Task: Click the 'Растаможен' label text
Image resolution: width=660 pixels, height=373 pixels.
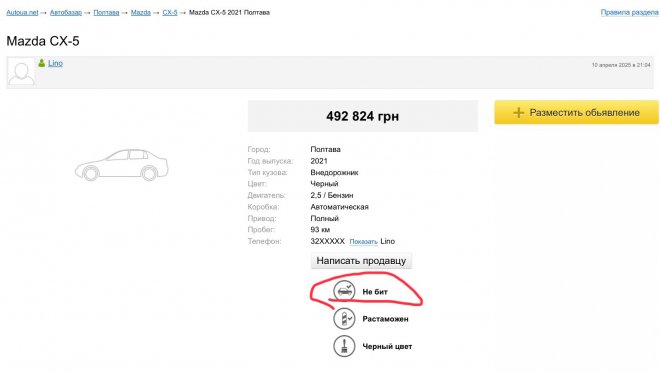Action: pos(385,319)
